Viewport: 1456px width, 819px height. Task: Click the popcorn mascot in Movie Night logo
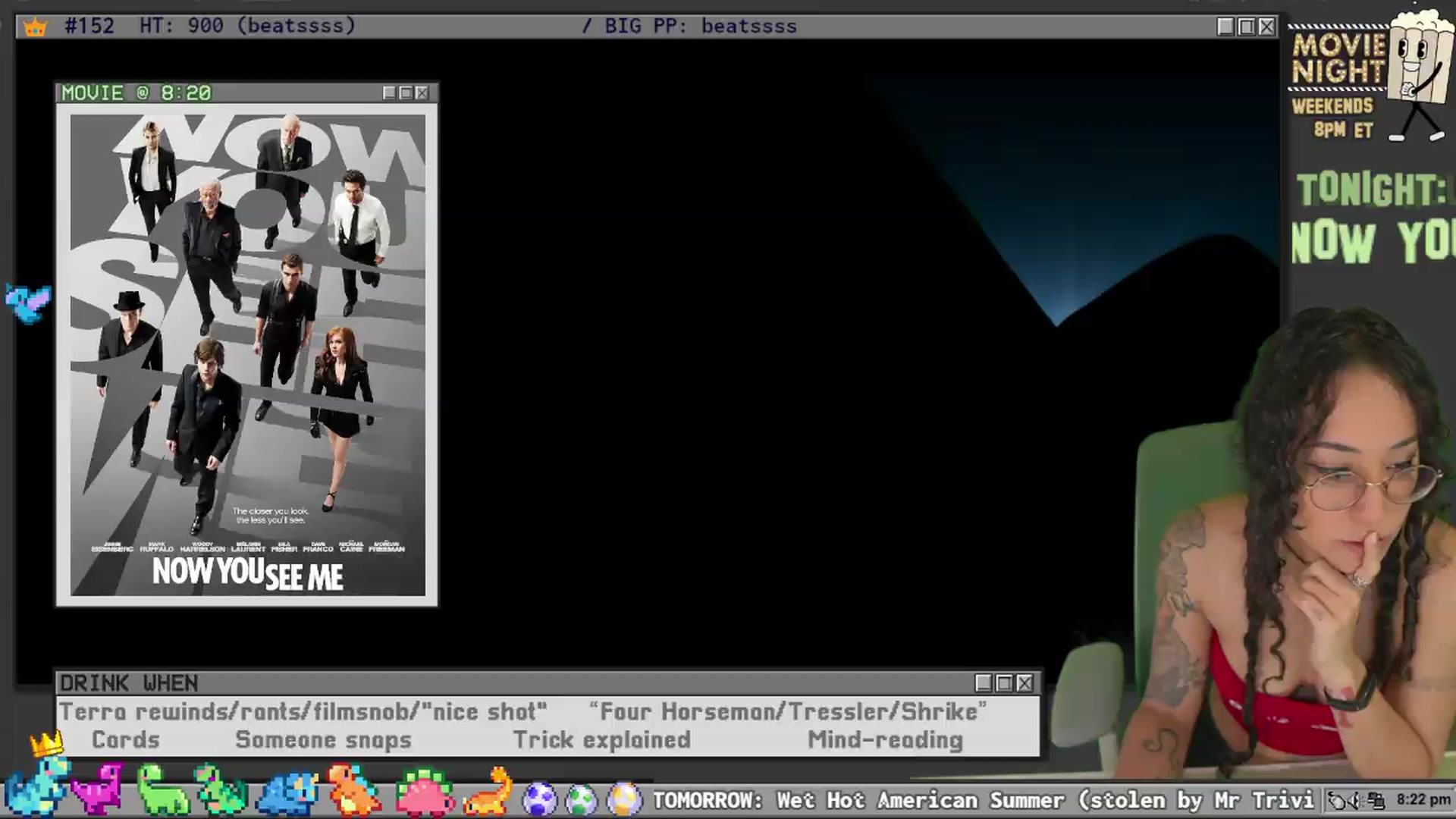(1420, 76)
